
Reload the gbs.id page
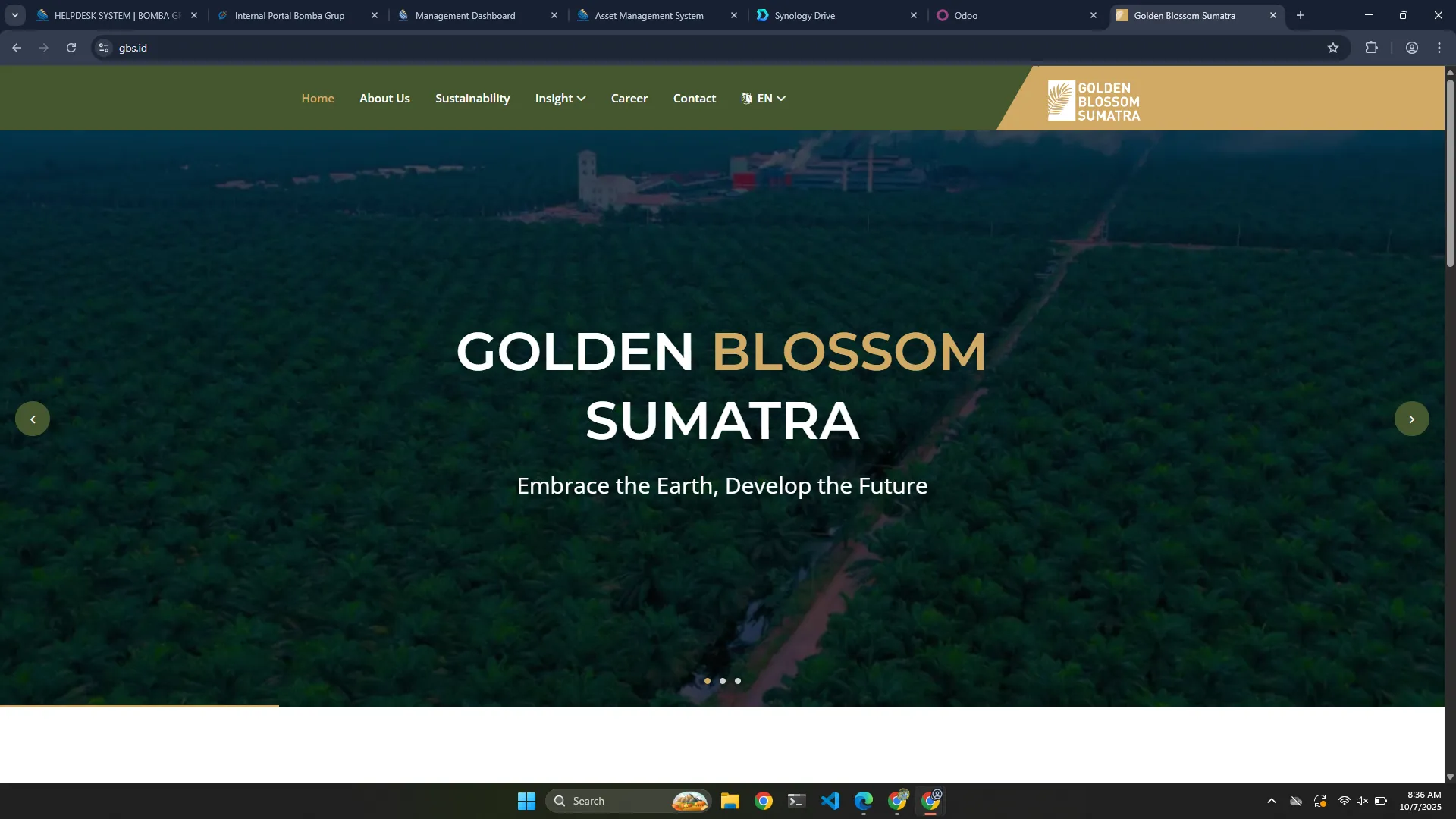point(71,48)
